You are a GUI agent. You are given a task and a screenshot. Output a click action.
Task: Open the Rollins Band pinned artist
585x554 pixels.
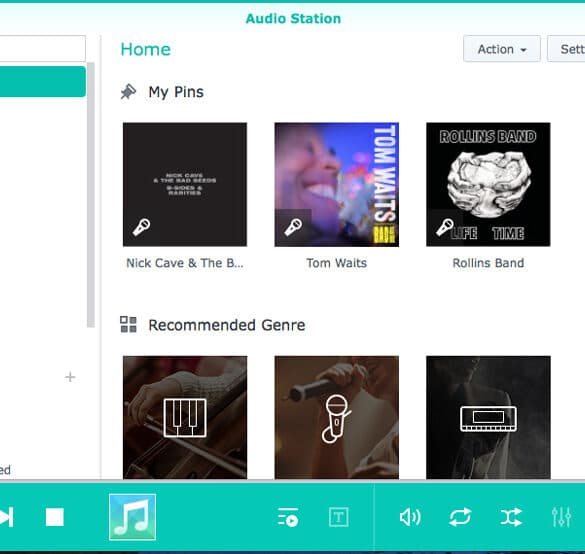(x=488, y=185)
